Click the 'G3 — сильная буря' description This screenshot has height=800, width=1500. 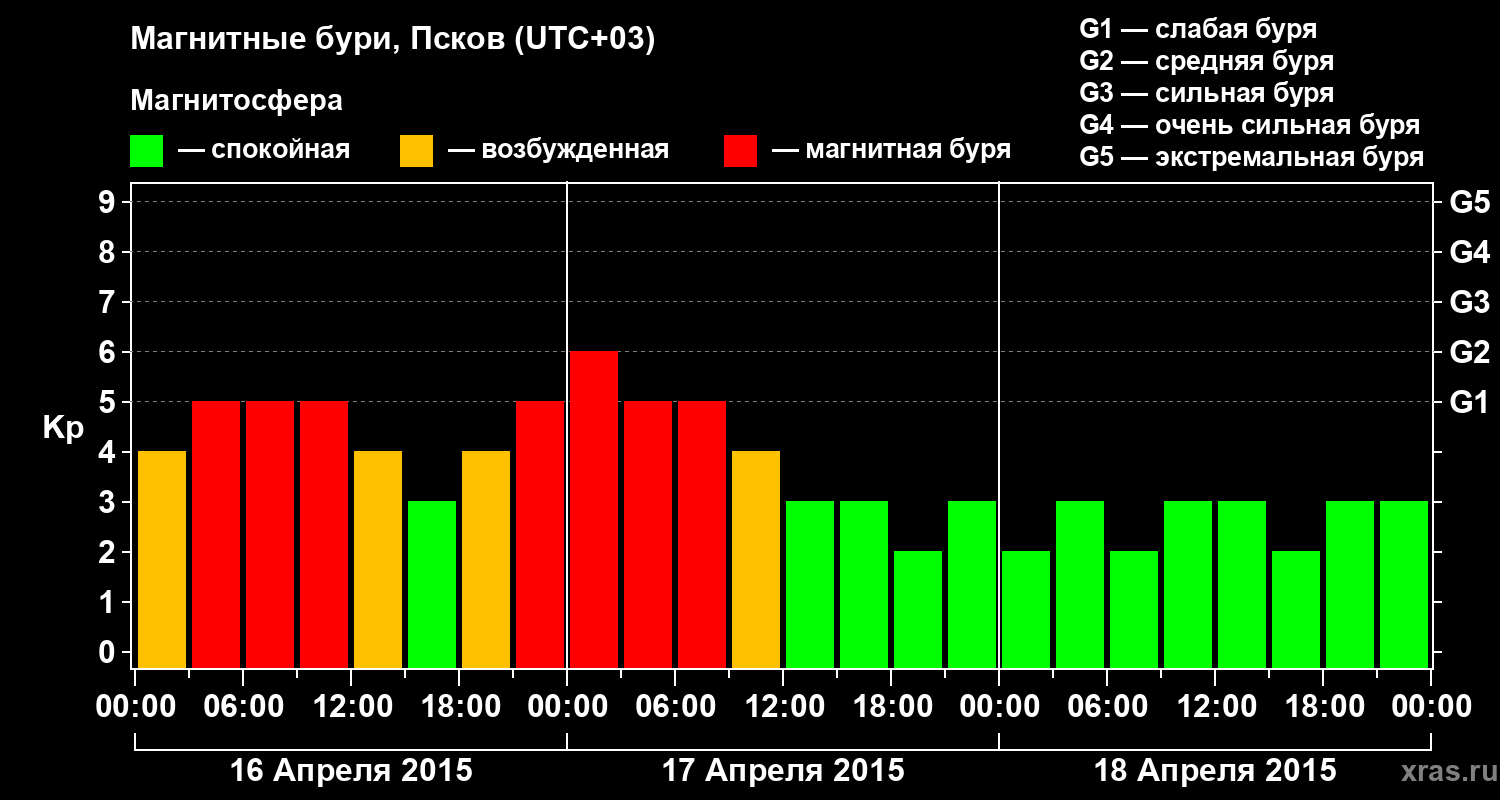coord(1207,93)
